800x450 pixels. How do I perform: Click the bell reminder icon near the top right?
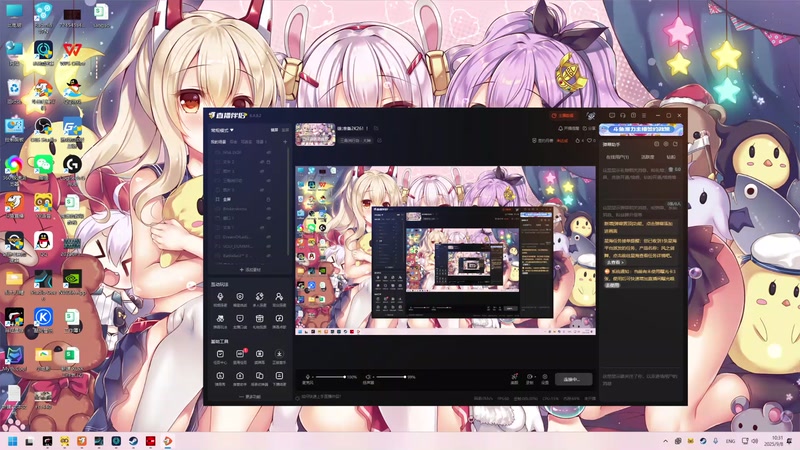(561, 129)
